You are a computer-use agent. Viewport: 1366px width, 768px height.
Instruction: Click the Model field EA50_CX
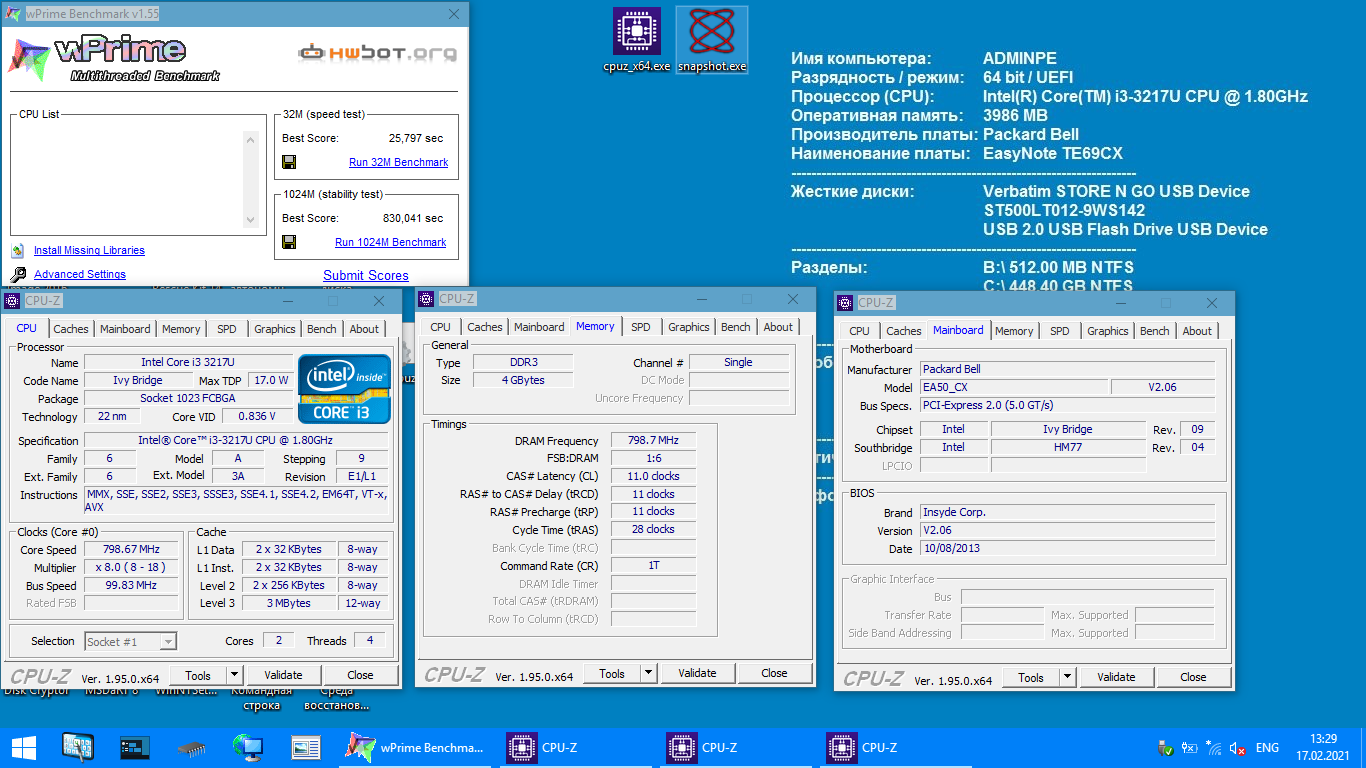click(x=1013, y=387)
